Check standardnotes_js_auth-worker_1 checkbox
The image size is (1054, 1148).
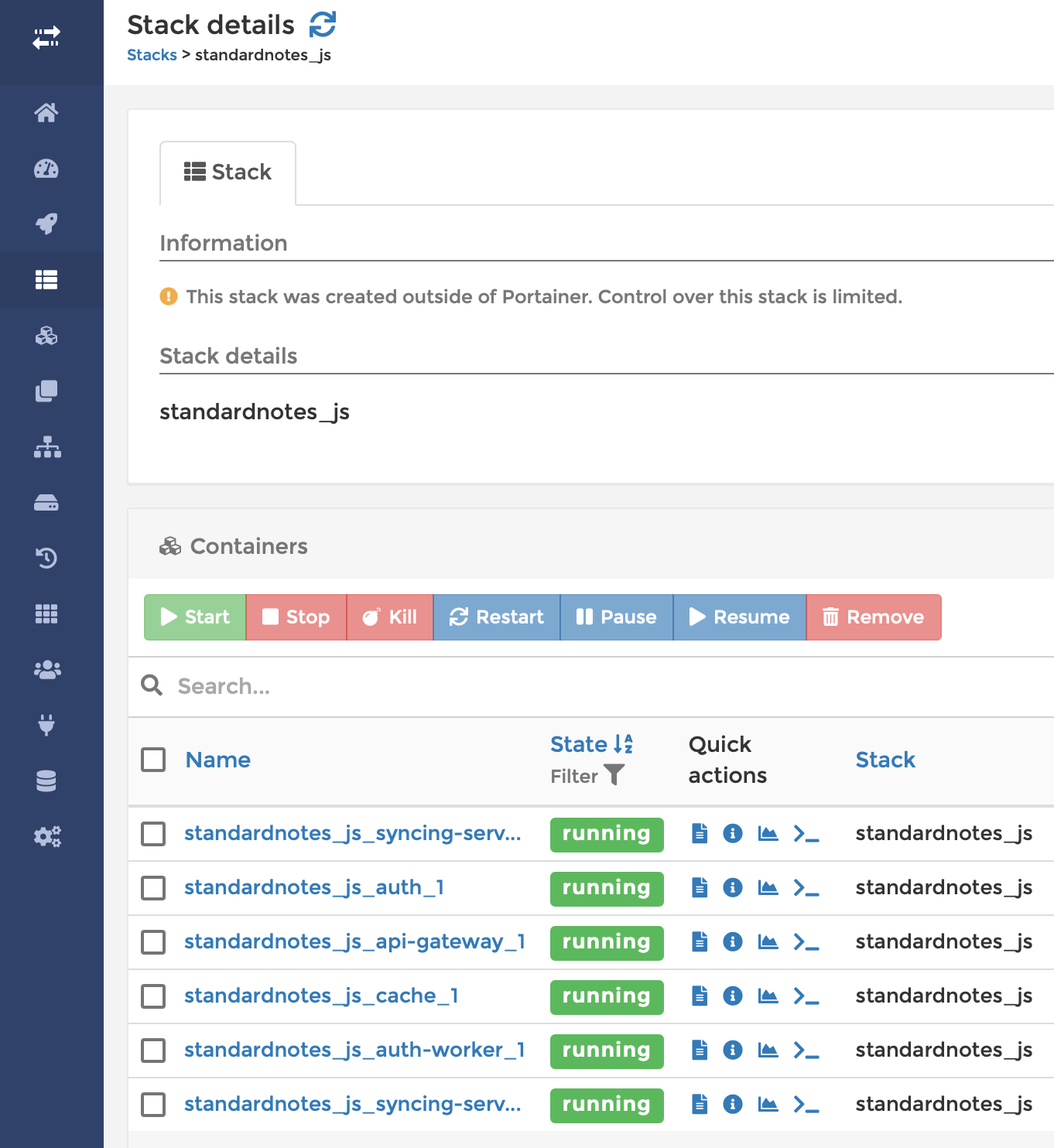(x=153, y=1051)
